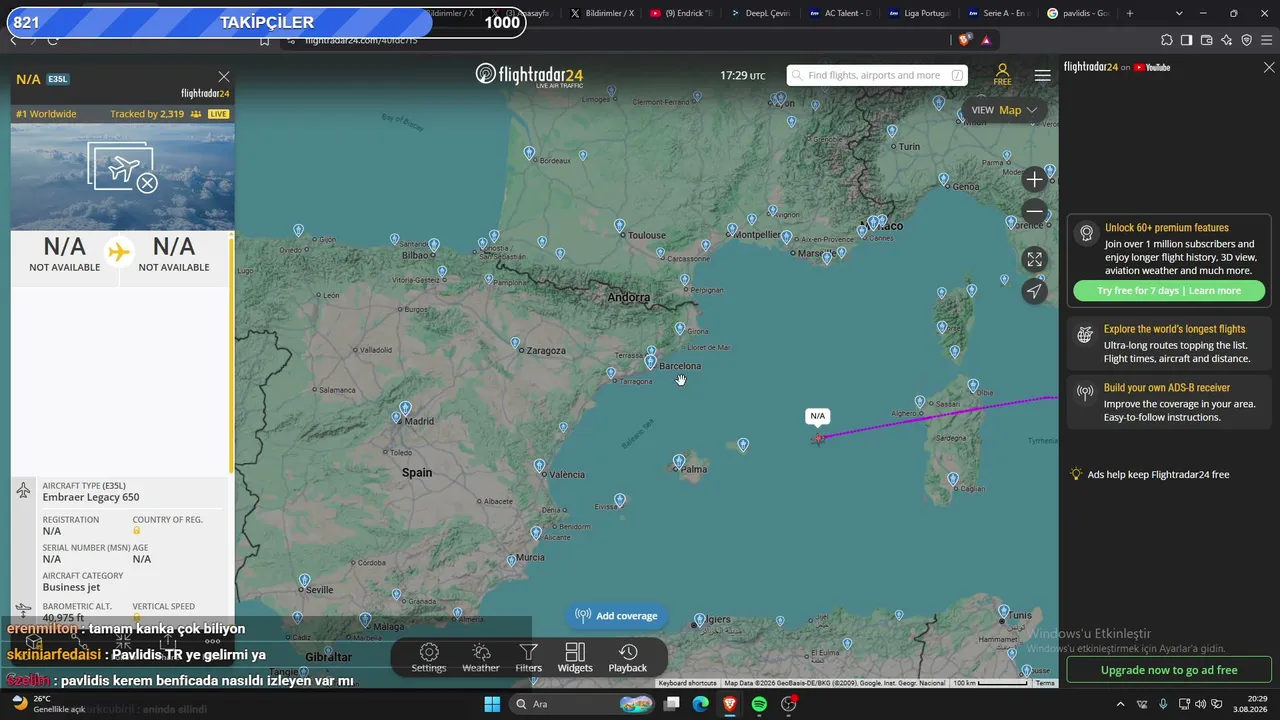Click the Barcelona airport pin
The width and height of the screenshot is (1280, 720).
click(x=651, y=362)
